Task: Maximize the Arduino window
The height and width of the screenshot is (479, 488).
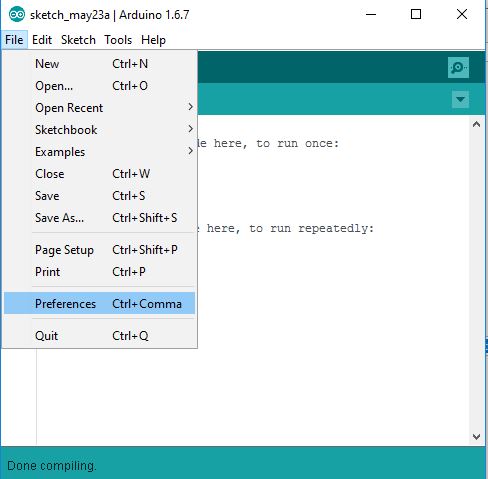Action: pos(416,14)
